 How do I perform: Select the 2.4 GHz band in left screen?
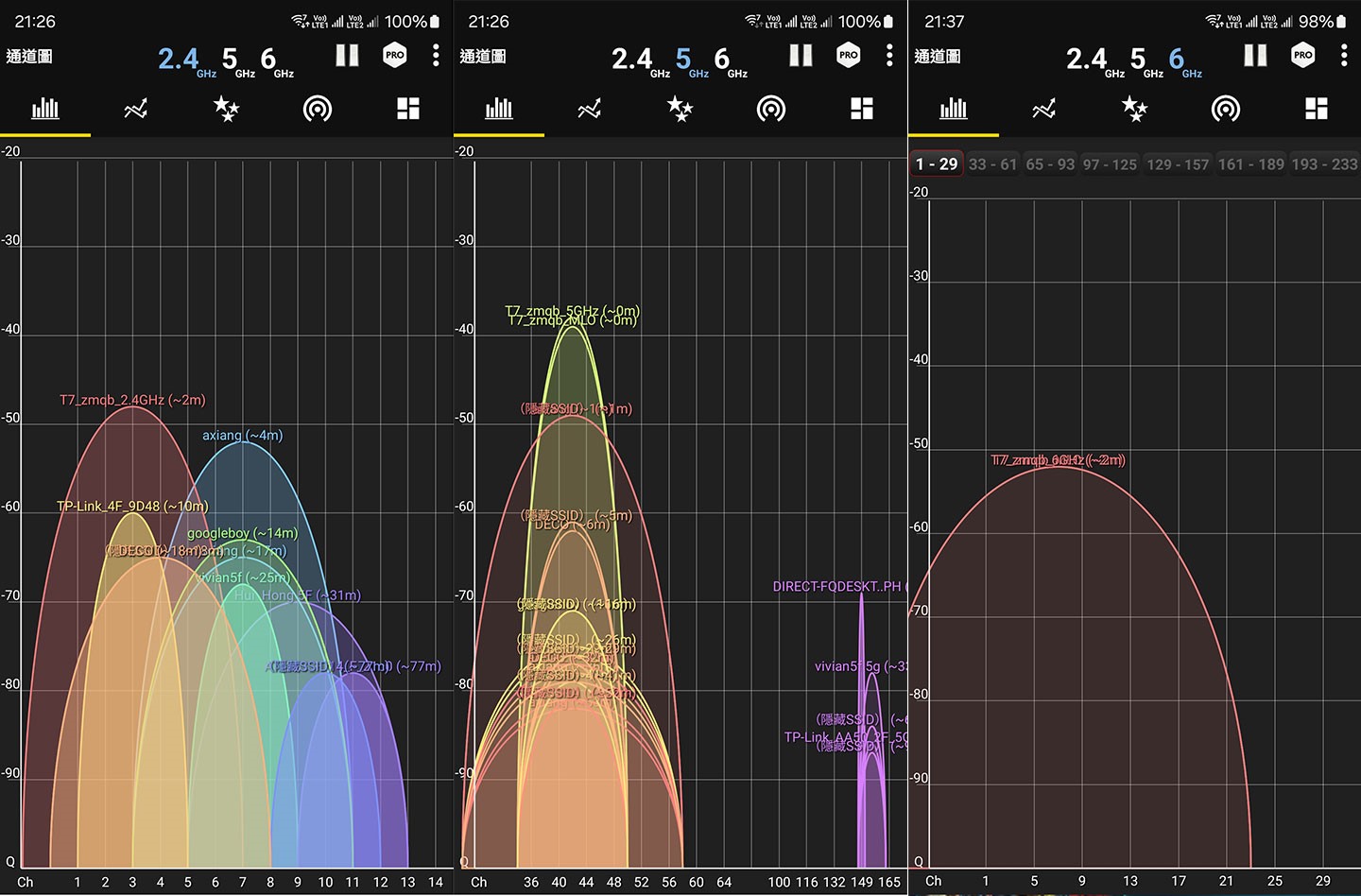tap(187, 60)
